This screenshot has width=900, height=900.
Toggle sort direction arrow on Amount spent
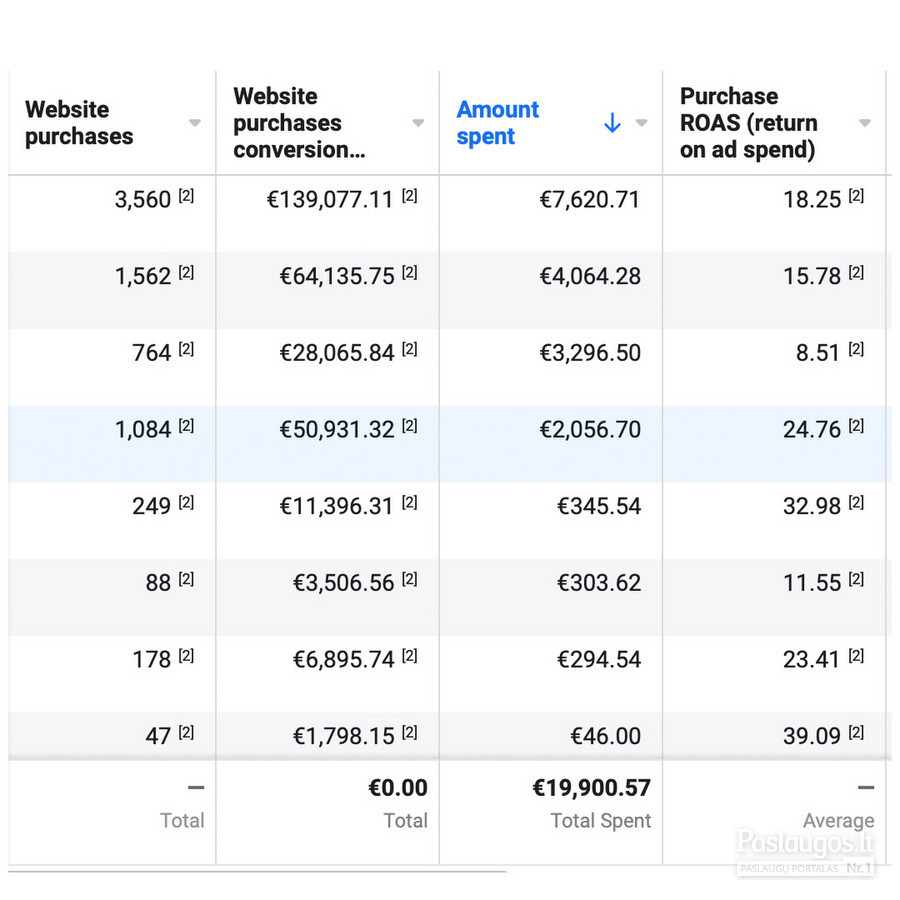tap(612, 123)
